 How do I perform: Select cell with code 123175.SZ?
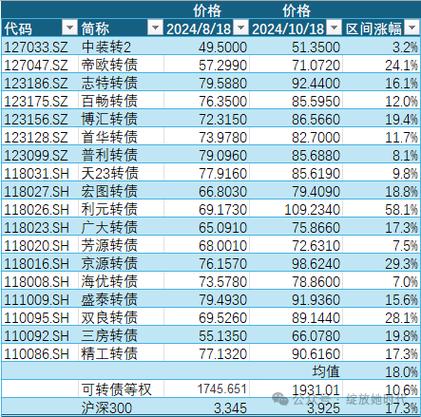click(40, 101)
